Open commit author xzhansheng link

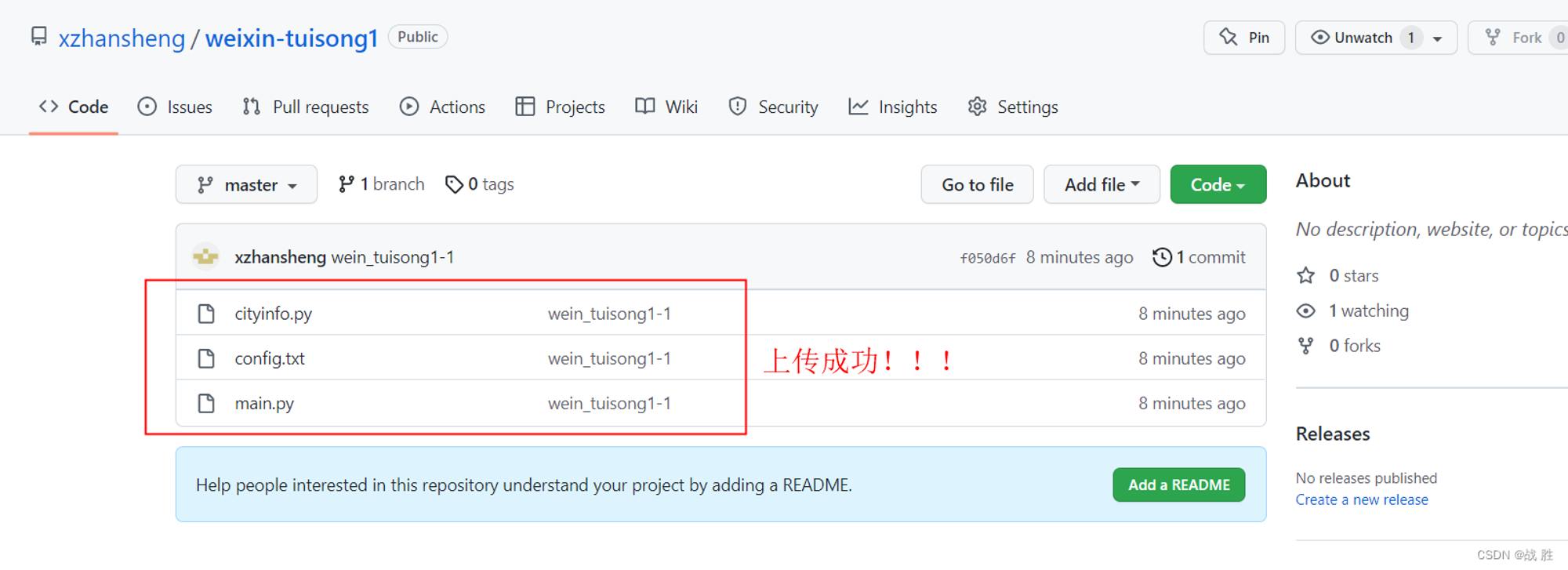[x=280, y=257]
